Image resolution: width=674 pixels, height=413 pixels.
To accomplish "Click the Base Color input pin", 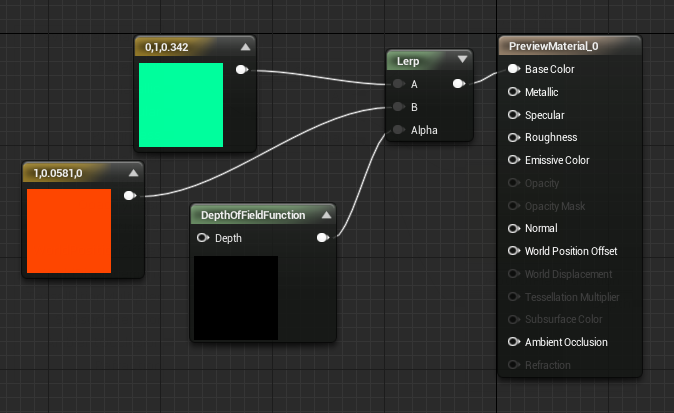I will [514, 69].
